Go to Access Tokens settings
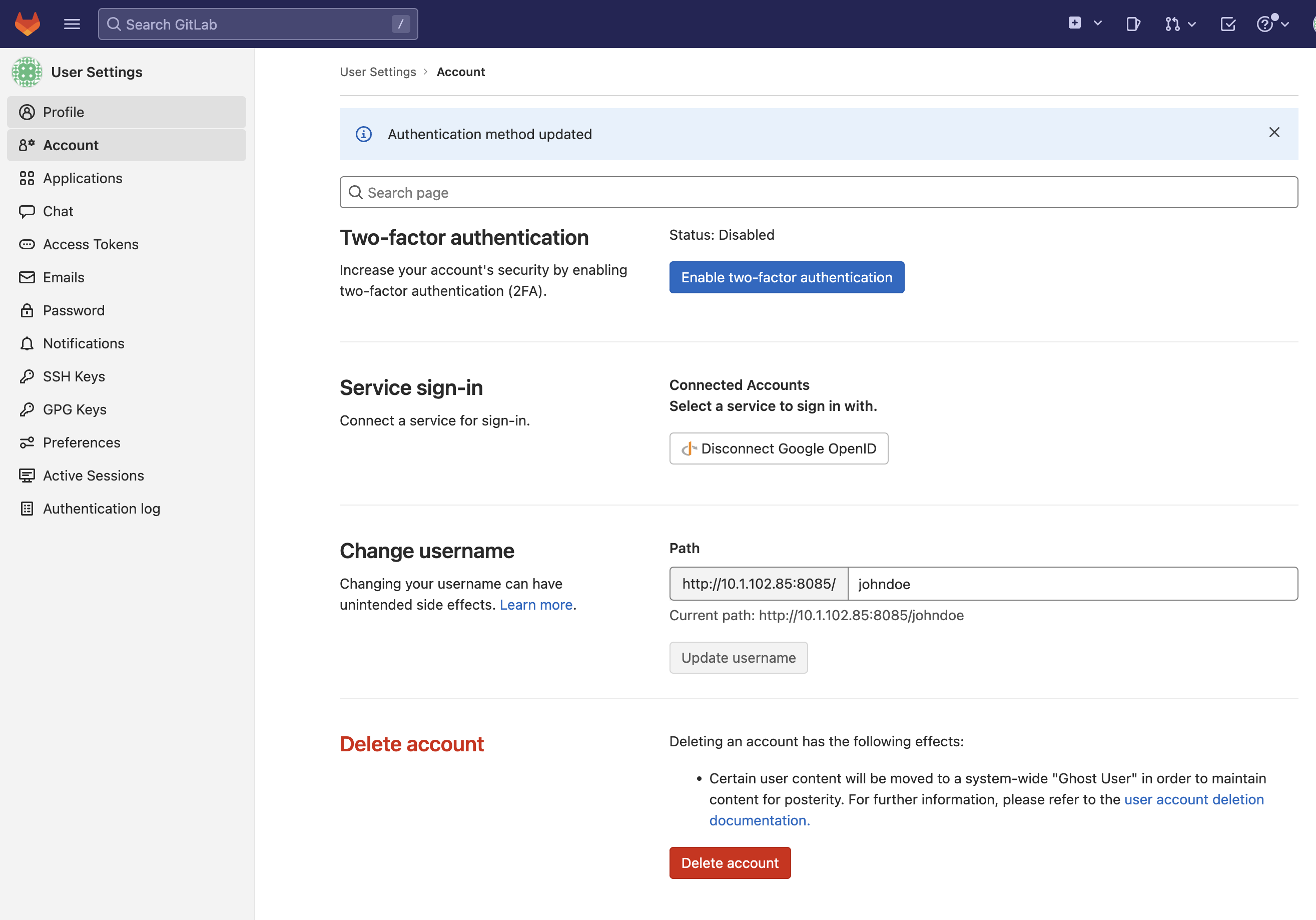1316x920 pixels. pos(91,244)
